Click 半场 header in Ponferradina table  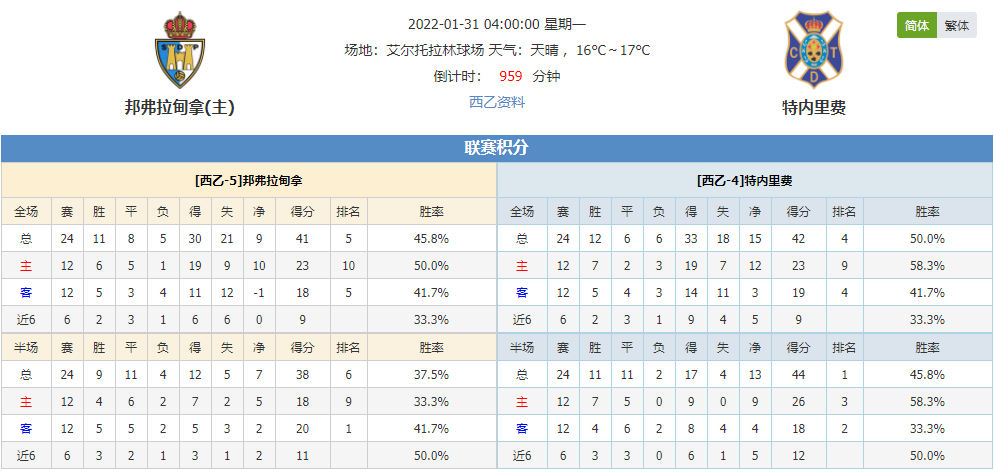pyautogui.click(x=26, y=347)
